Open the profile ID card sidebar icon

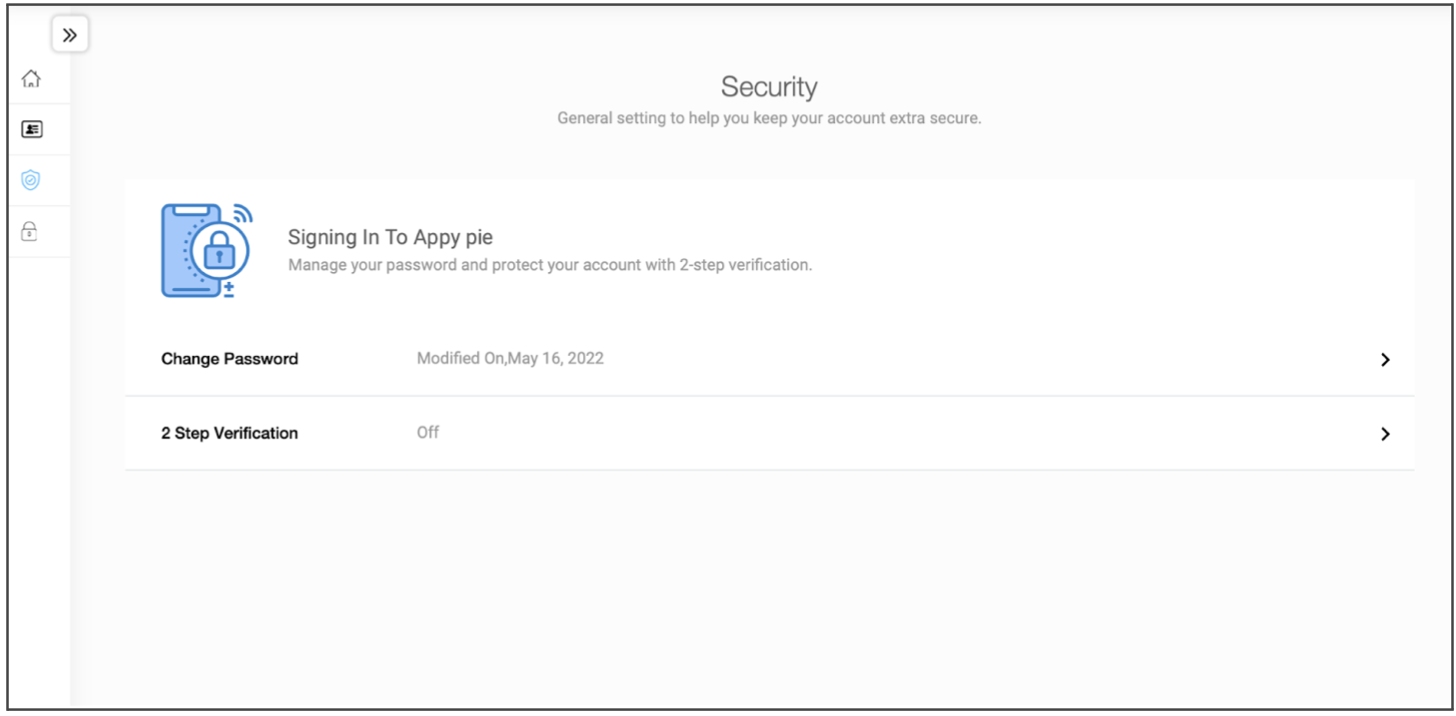(x=31, y=129)
